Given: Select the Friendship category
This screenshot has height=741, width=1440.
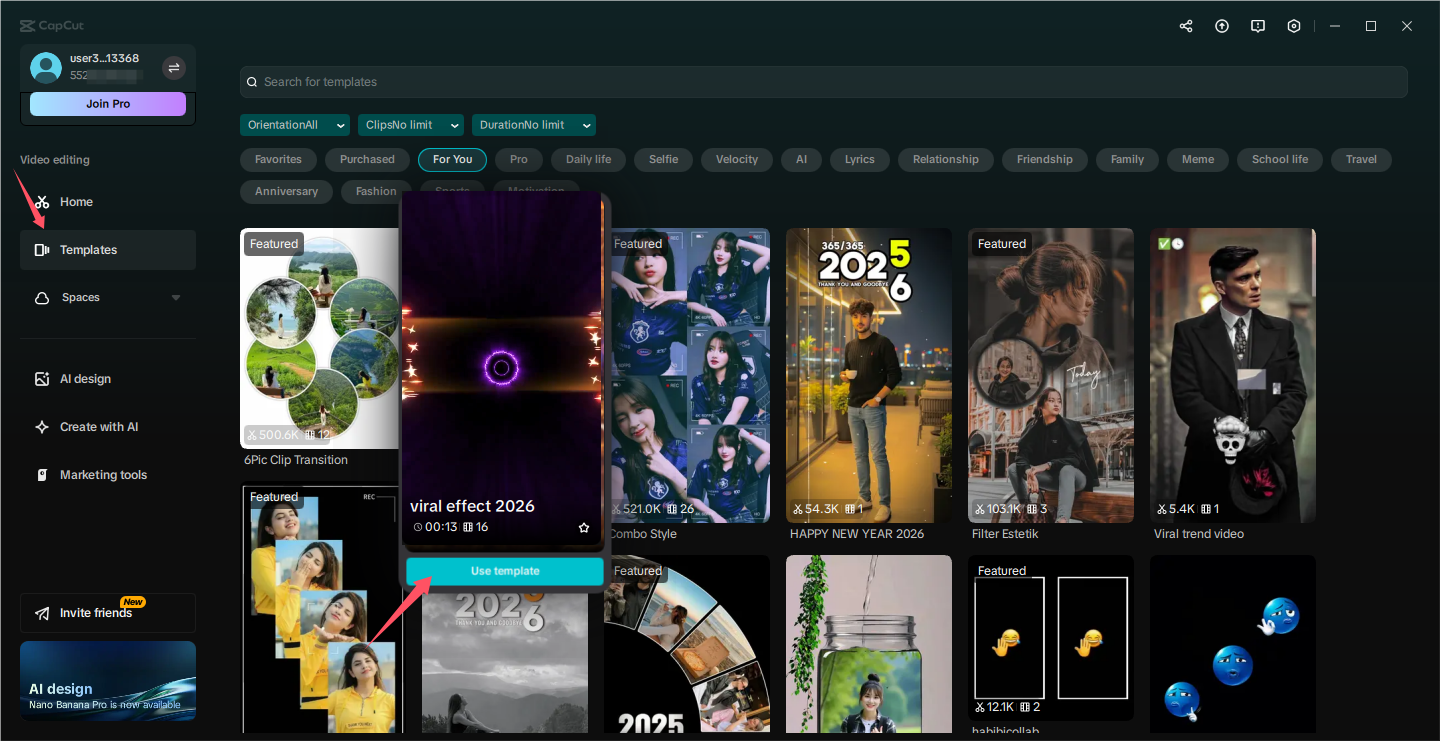Looking at the screenshot, I should [x=1045, y=159].
